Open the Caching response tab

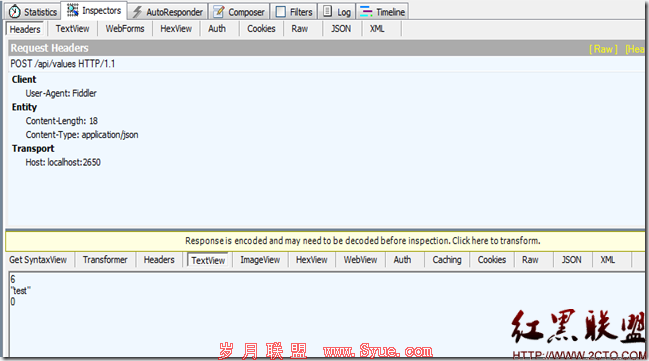click(447, 260)
